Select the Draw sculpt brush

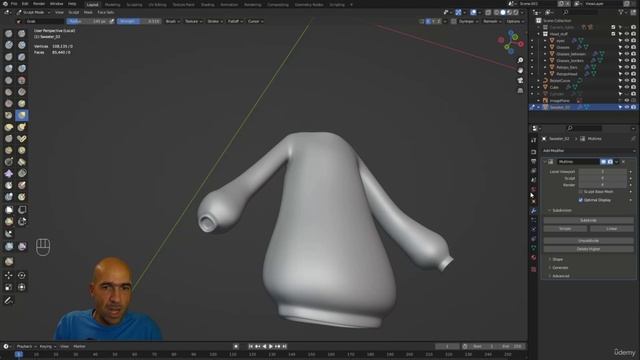[9, 33]
